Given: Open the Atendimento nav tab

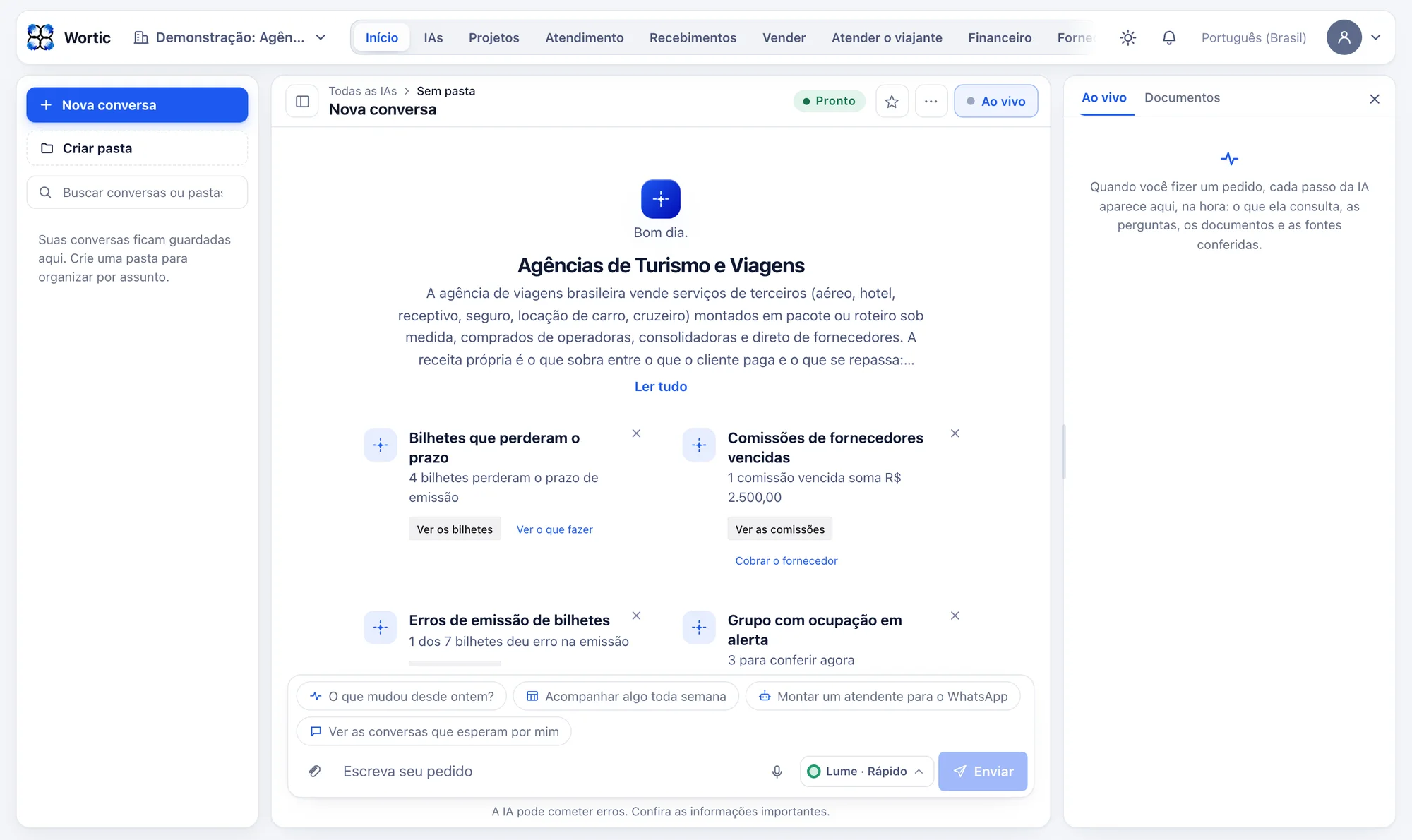Looking at the screenshot, I should (585, 37).
